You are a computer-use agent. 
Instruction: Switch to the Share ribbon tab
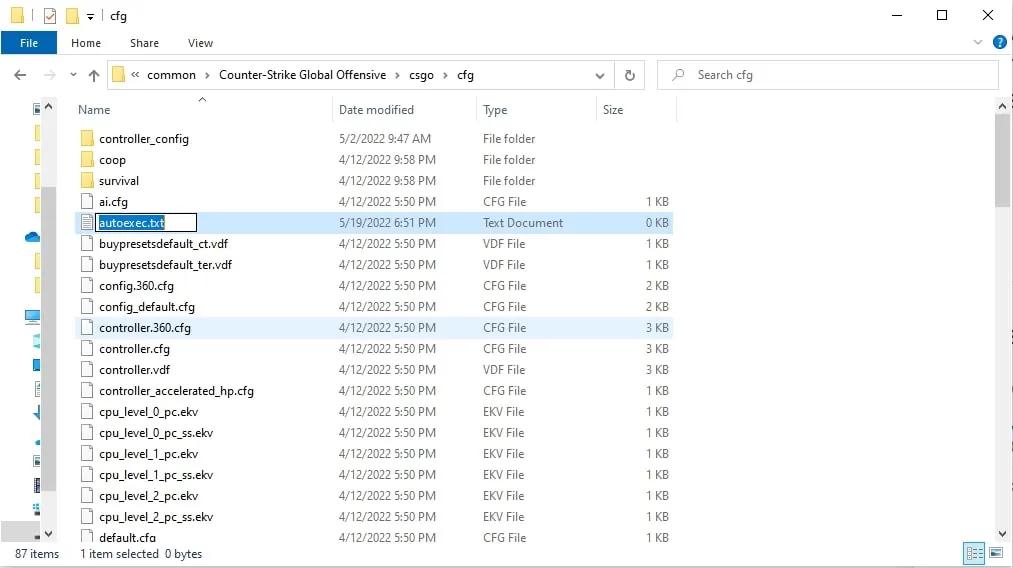[144, 43]
